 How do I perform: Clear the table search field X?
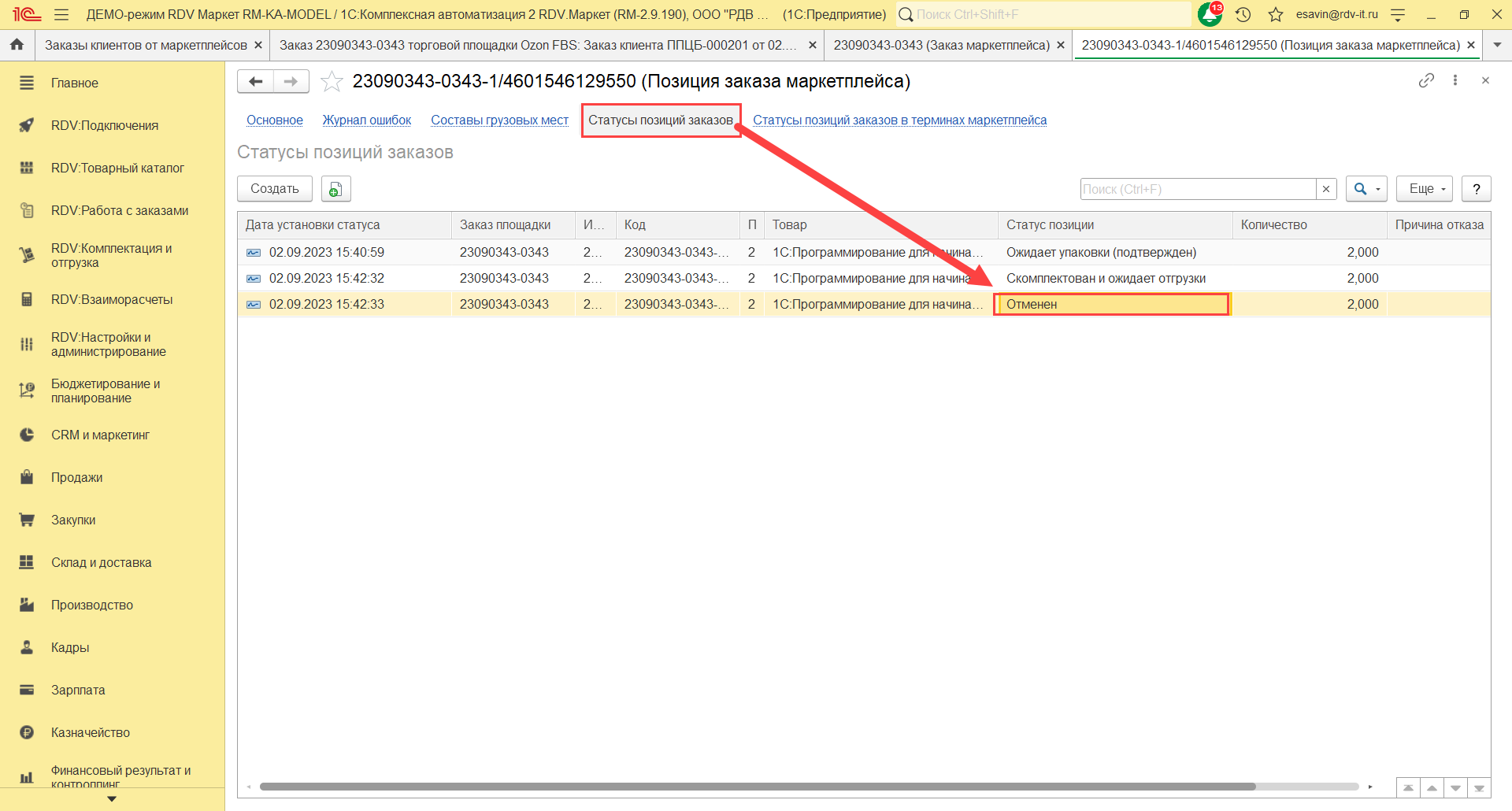click(1326, 189)
